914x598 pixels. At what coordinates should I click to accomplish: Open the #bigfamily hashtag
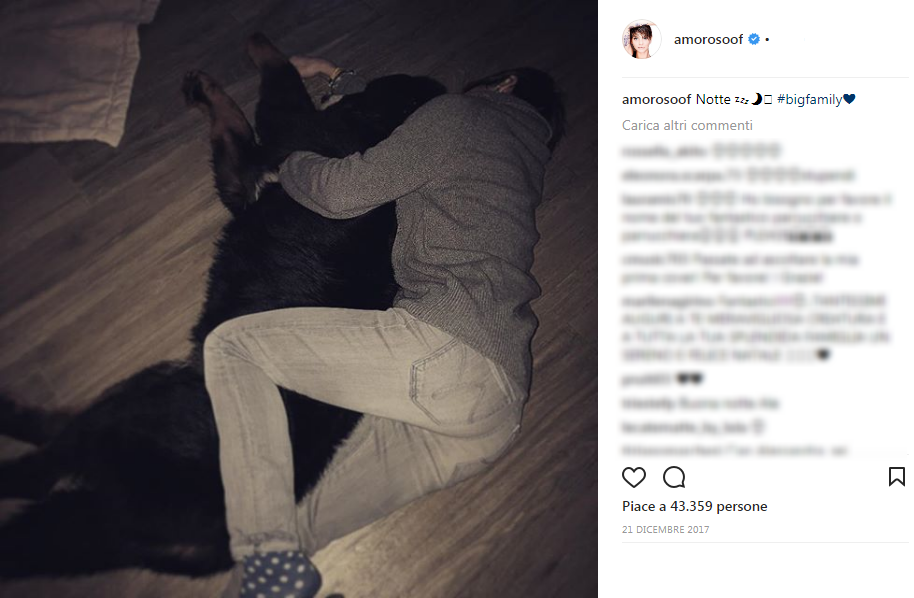pyautogui.click(x=809, y=100)
